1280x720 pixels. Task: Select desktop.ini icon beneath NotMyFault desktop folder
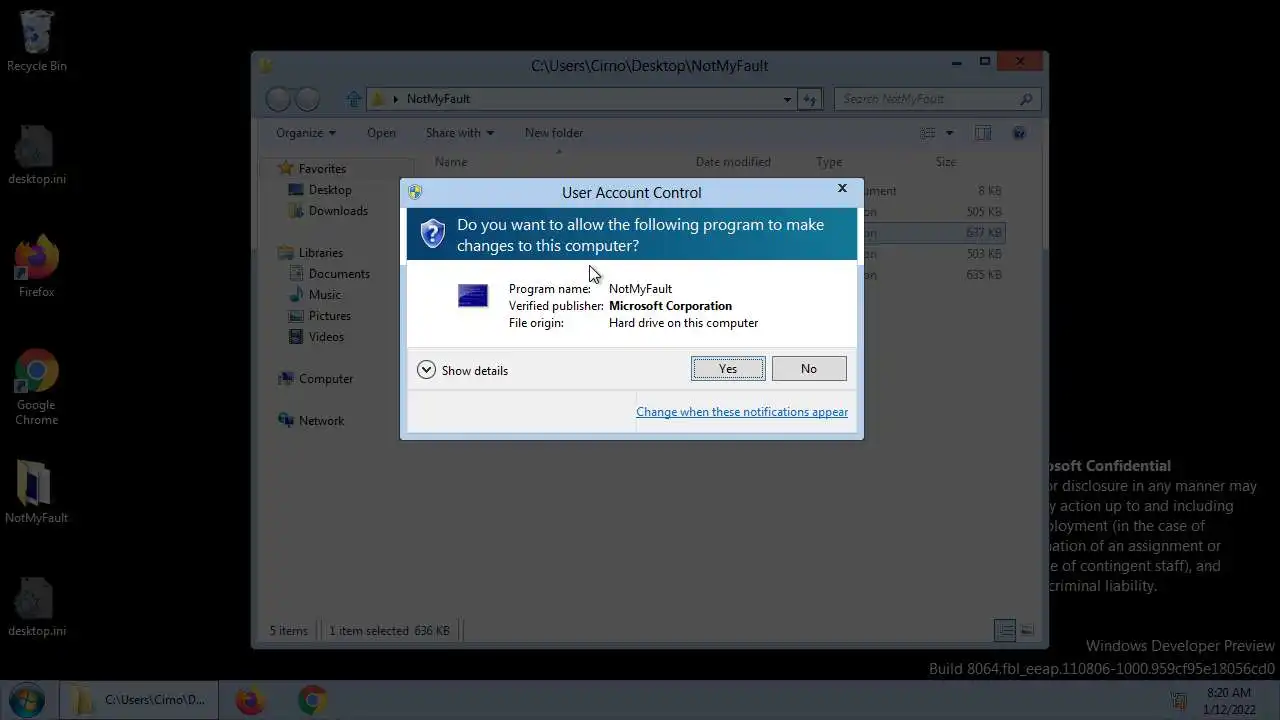point(37,607)
